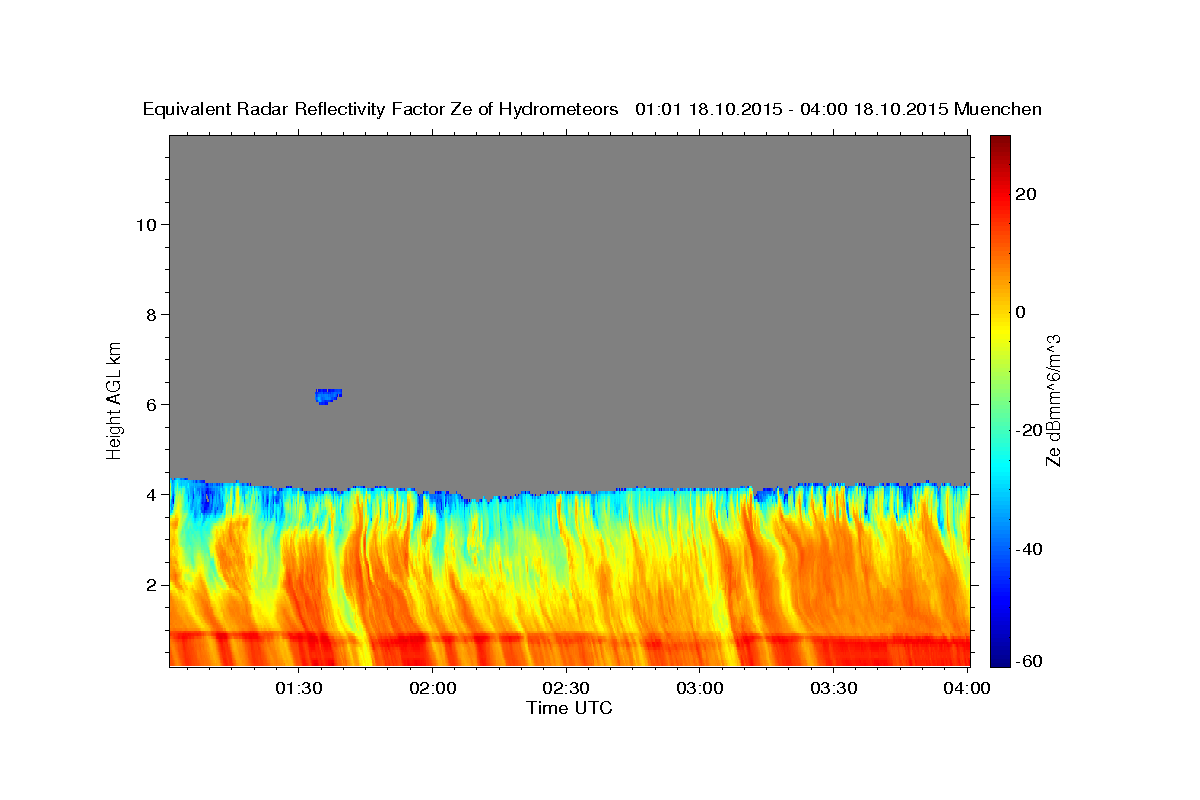Click the dark red top of the colorbar
Screen dimensions: 1200x800
pyautogui.click(x=1000, y=143)
